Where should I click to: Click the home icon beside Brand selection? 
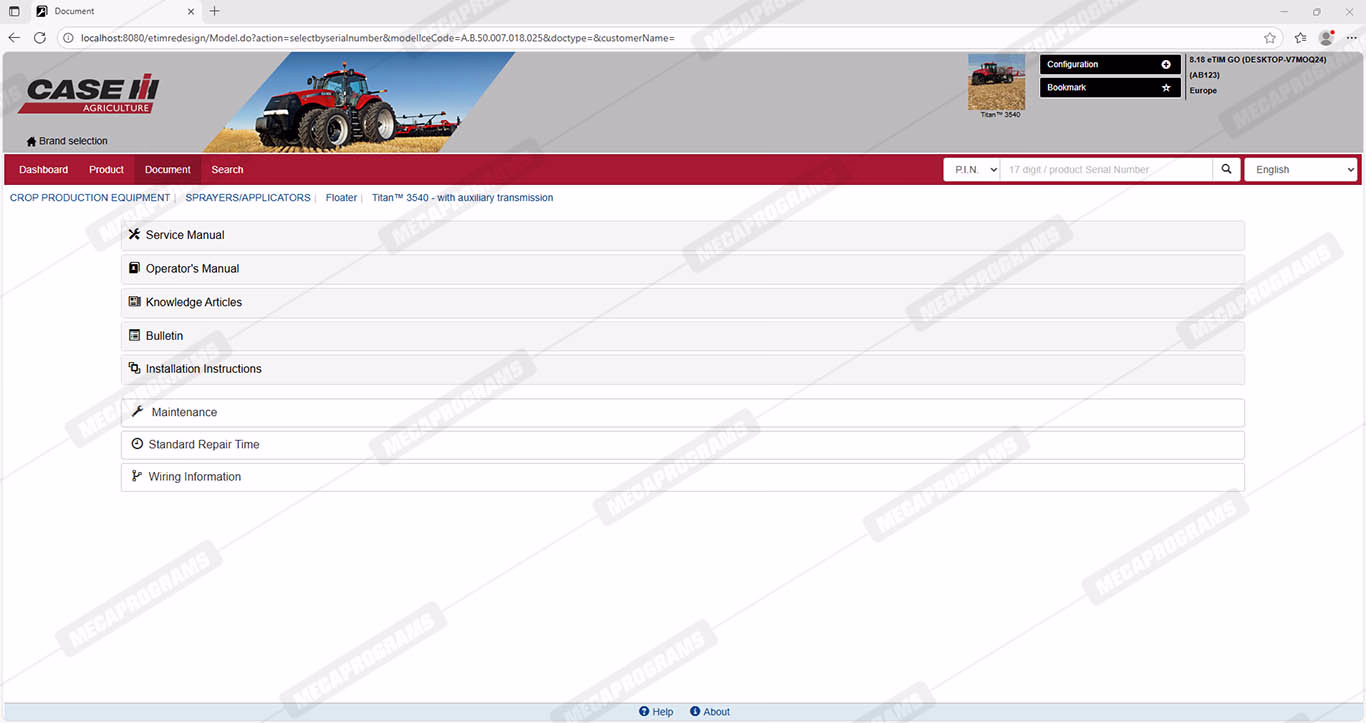pyautogui.click(x=31, y=142)
